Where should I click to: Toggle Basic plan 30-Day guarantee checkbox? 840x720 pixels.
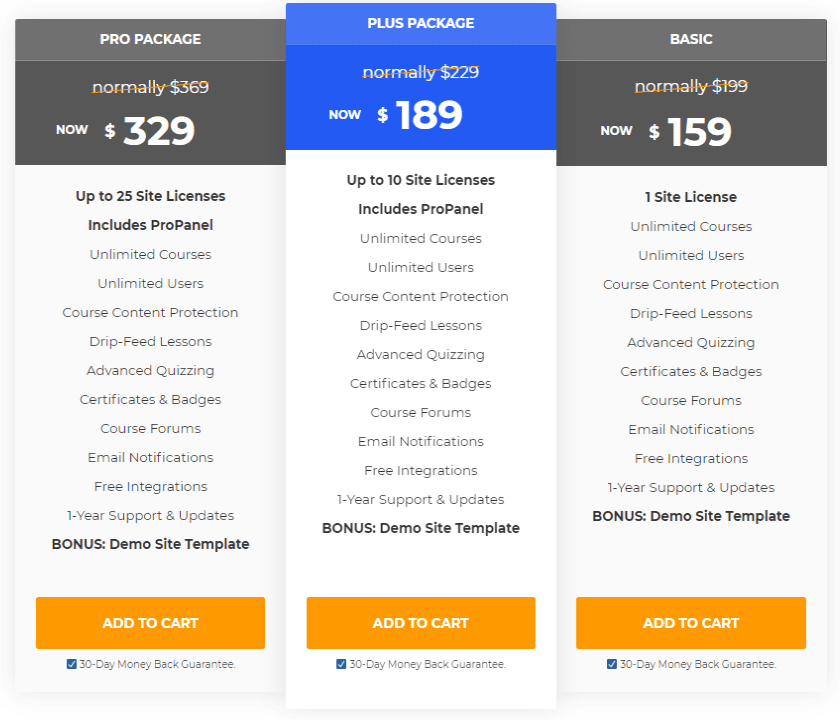click(x=612, y=664)
